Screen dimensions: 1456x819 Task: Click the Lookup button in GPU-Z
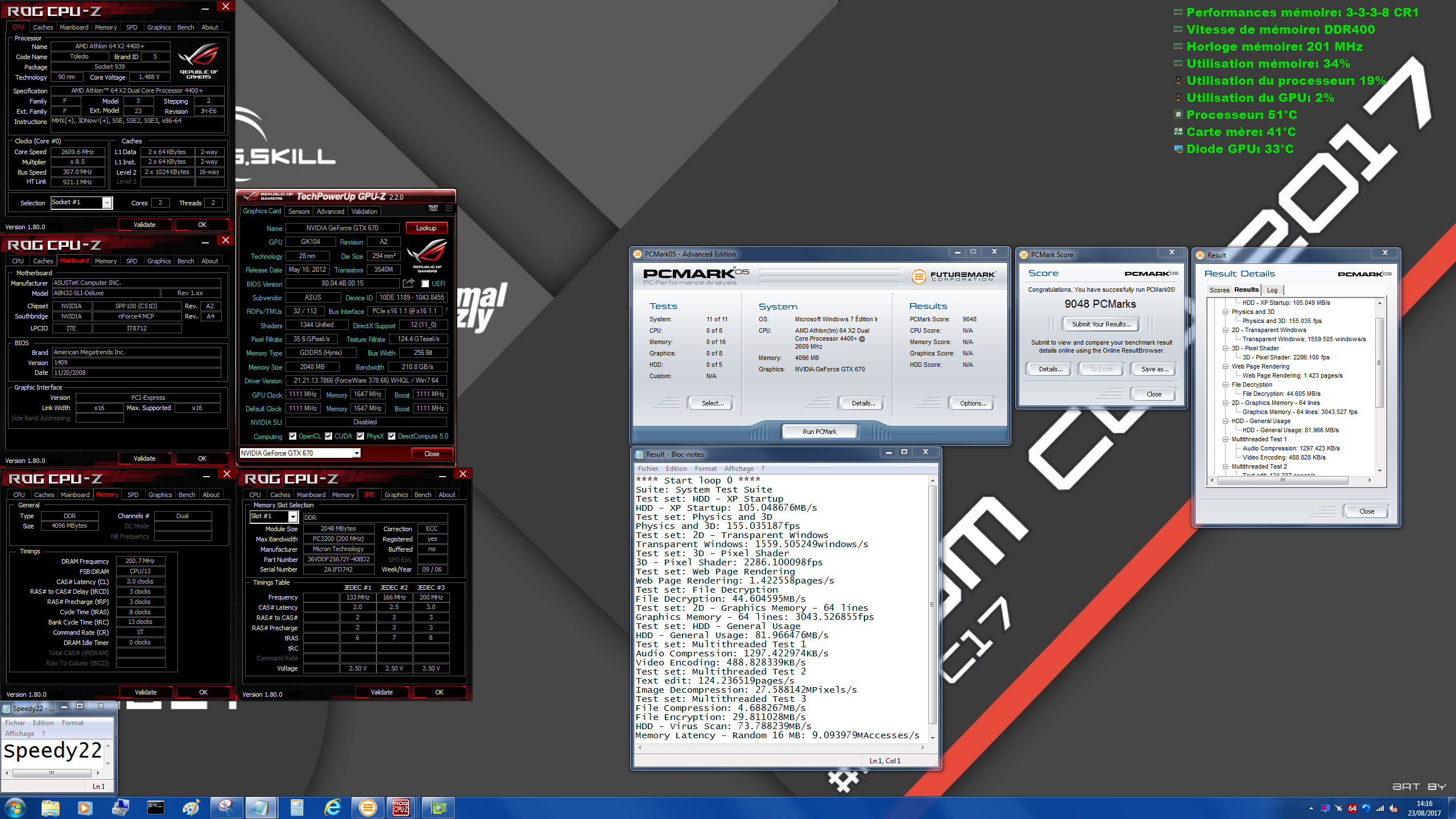pos(426,228)
